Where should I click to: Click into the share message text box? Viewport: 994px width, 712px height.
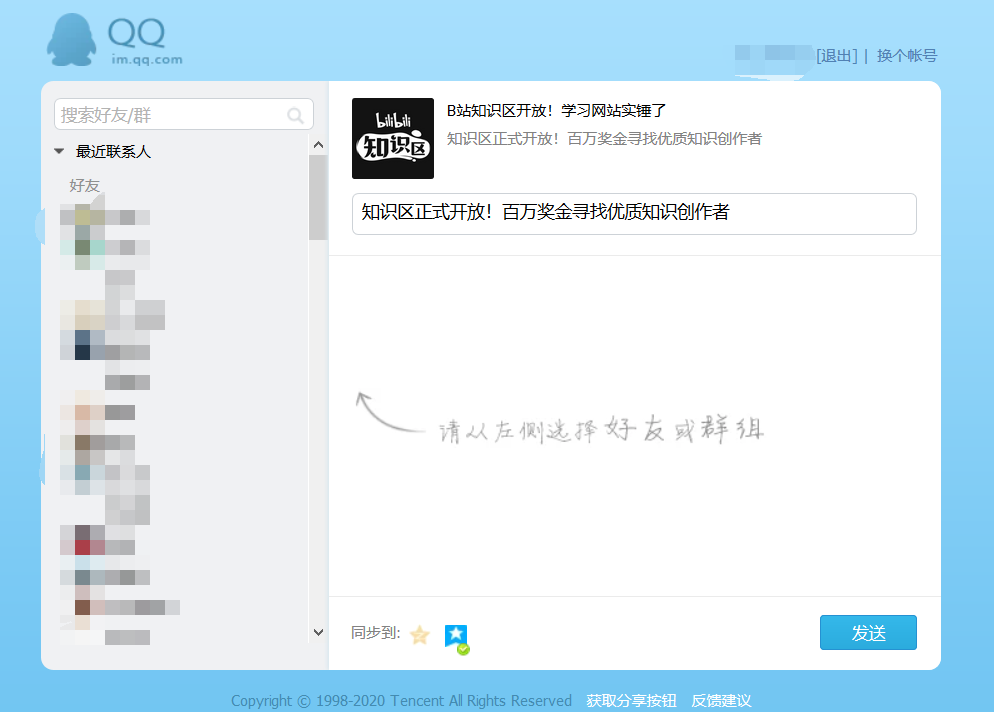(634, 214)
